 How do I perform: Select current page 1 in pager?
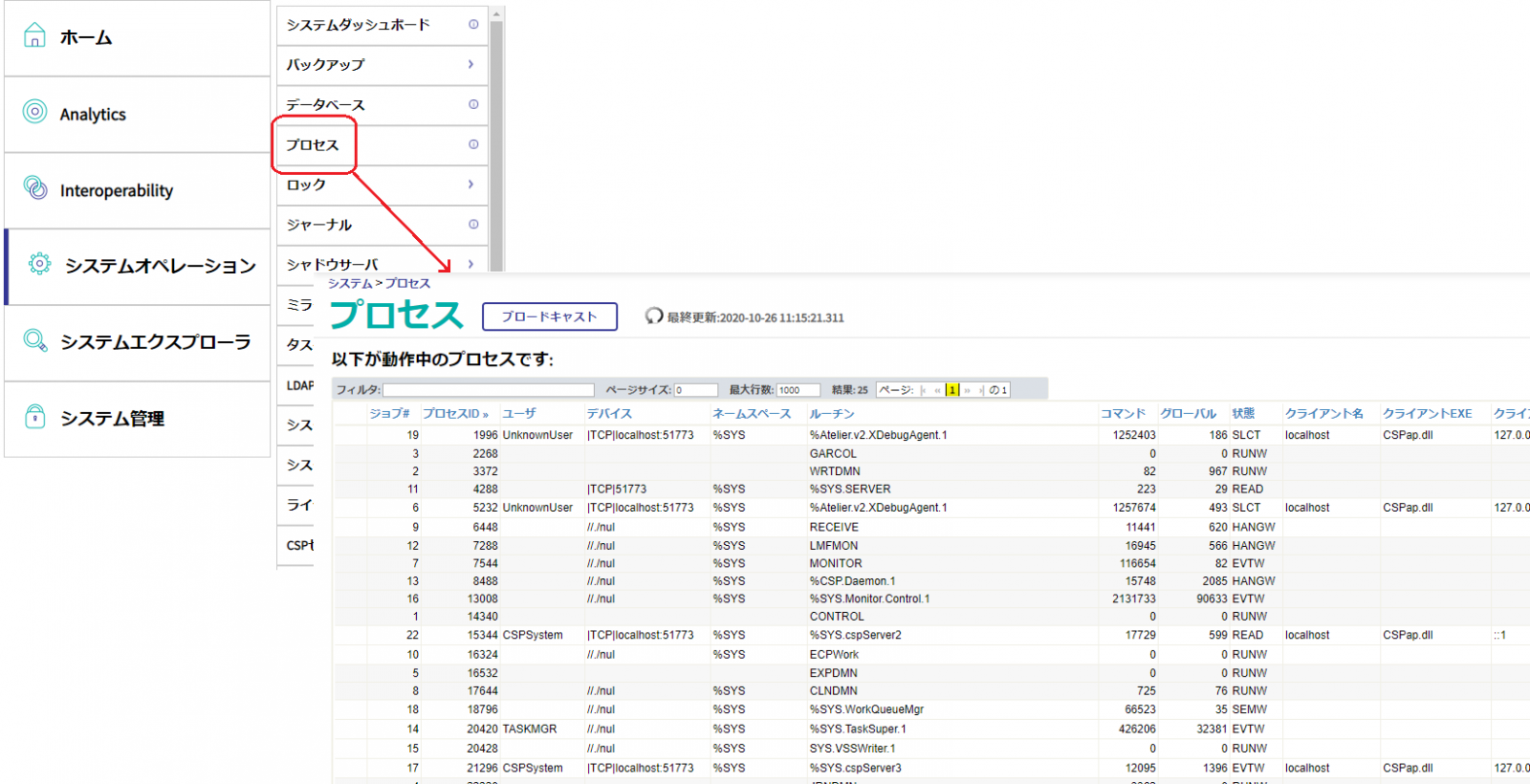(952, 390)
